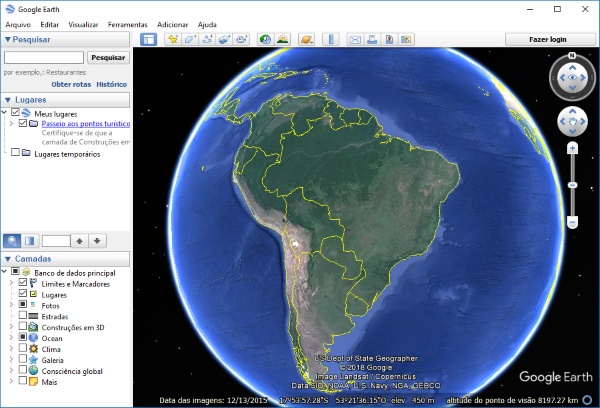
Task: Uncheck the Meus lugares checkbox
Action: coord(15,112)
